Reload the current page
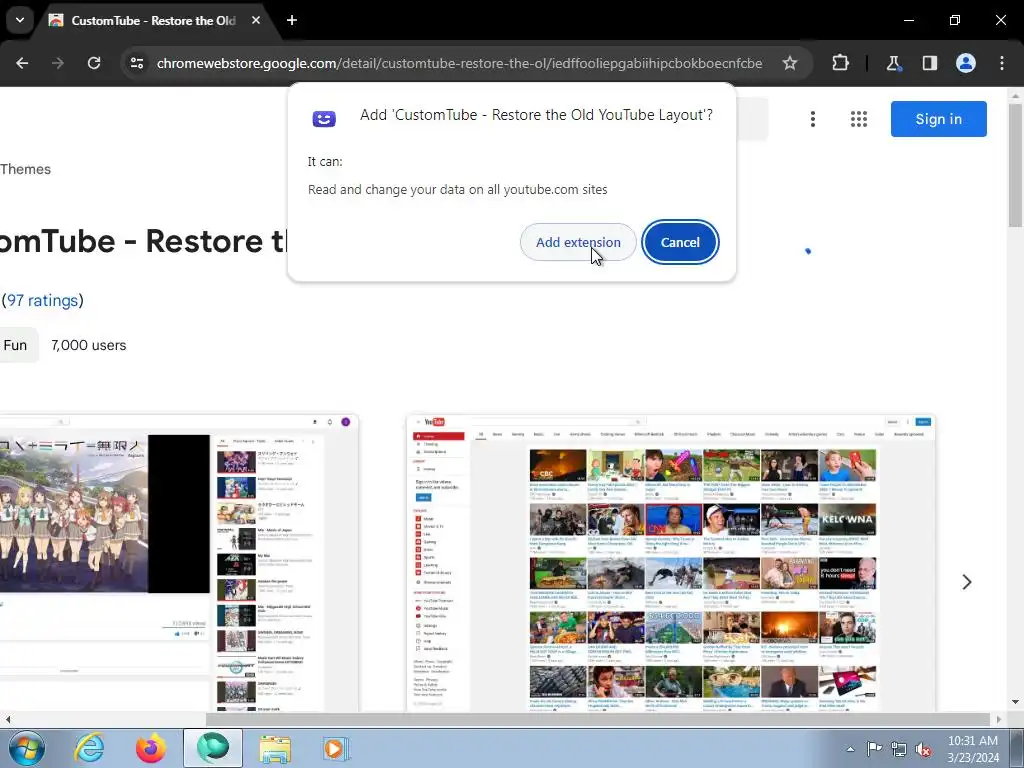 94,63
